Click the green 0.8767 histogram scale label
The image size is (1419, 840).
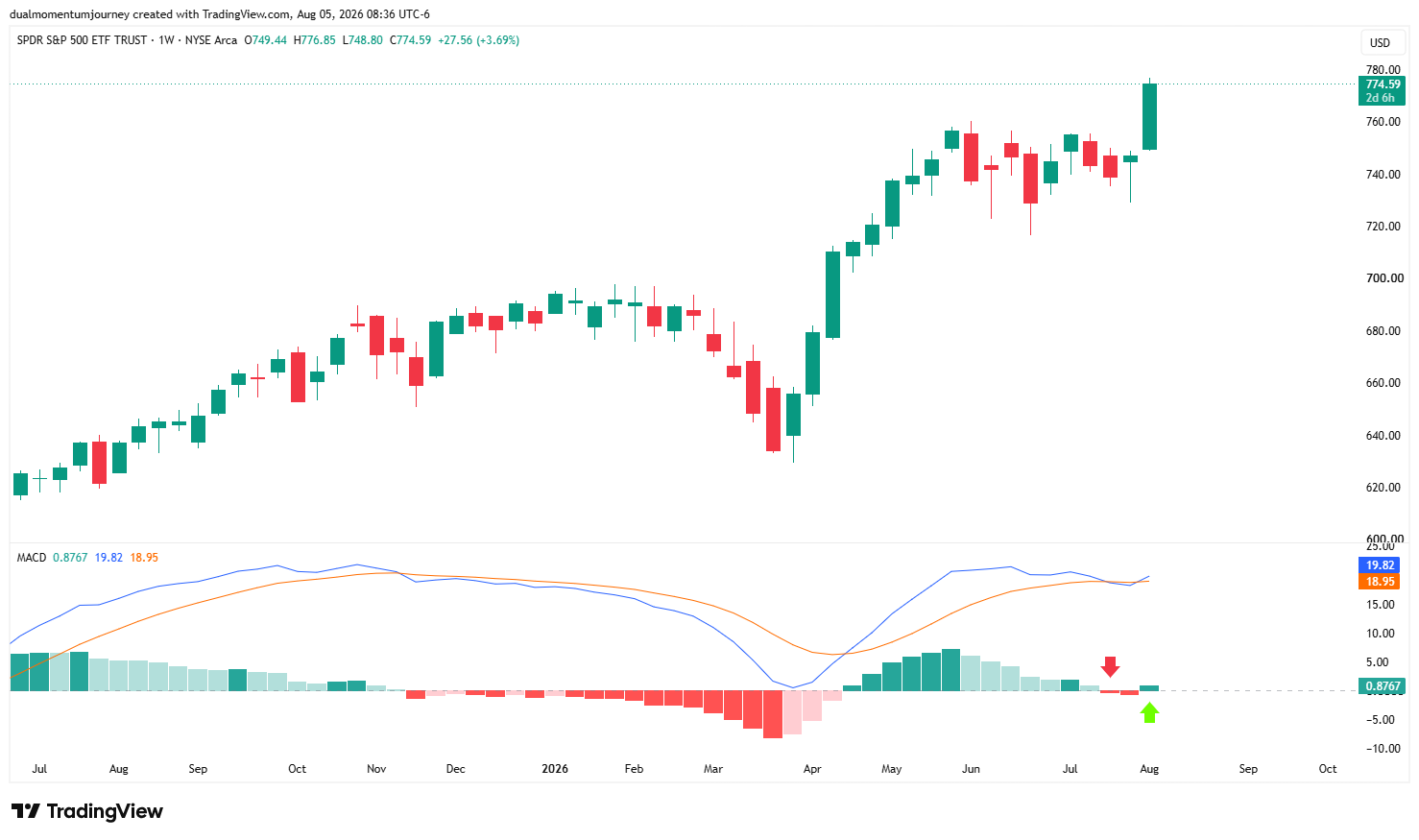(x=1383, y=686)
